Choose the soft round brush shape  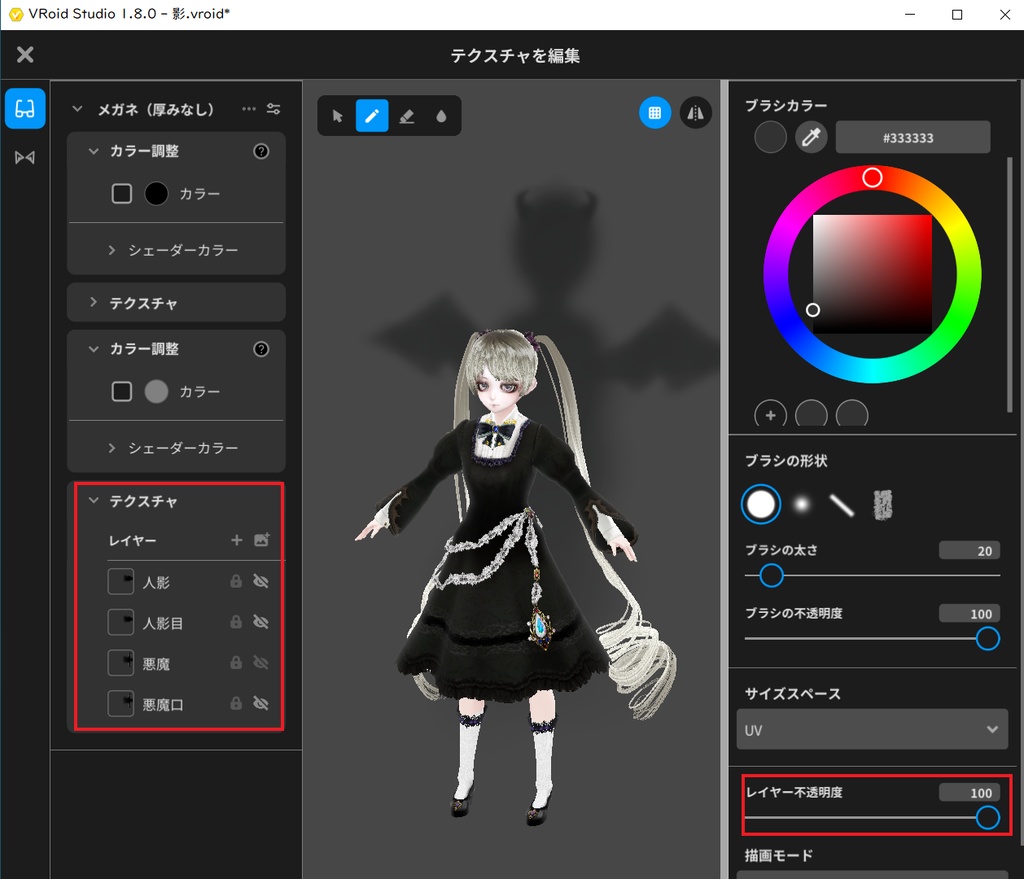click(801, 505)
